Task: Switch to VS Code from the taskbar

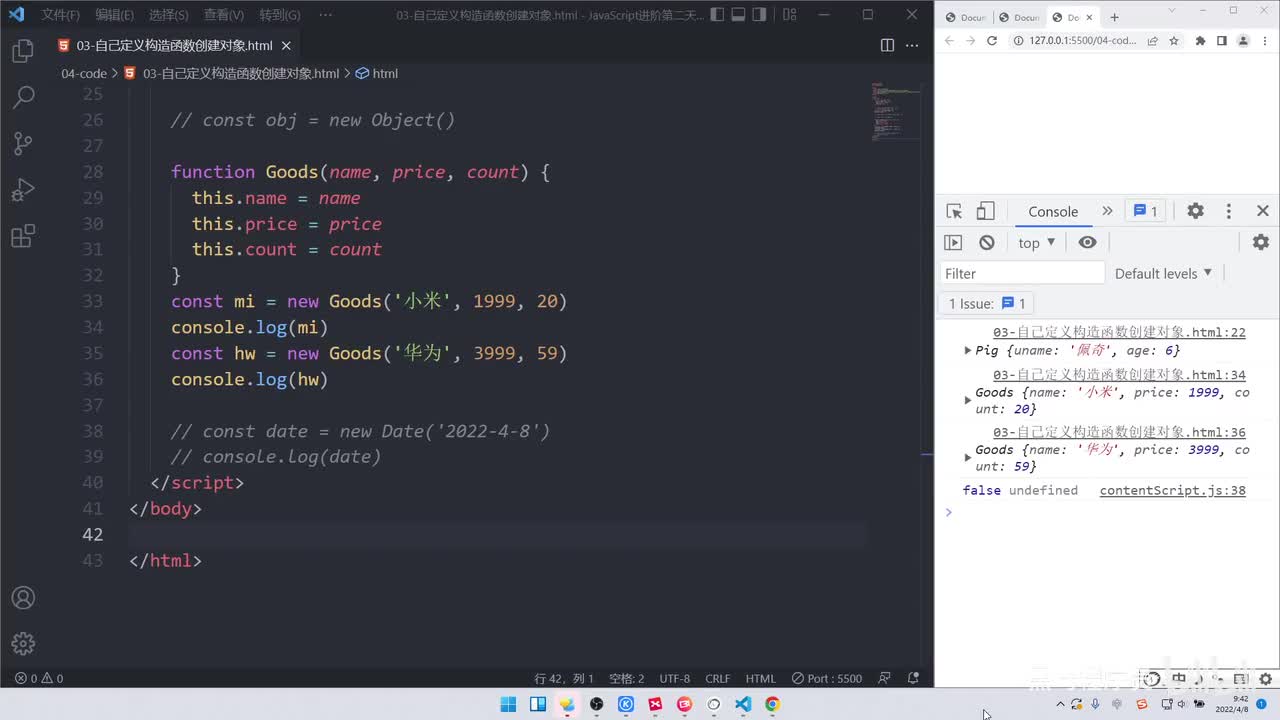Action: coord(743,704)
